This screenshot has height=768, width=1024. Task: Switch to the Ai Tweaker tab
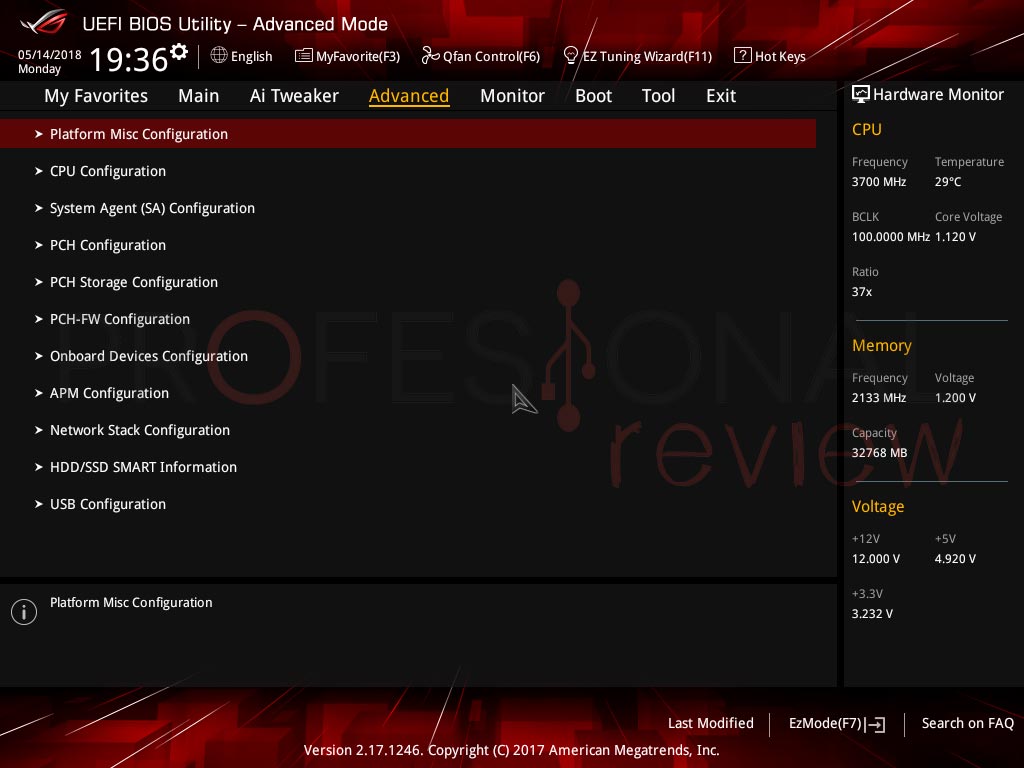(294, 96)
